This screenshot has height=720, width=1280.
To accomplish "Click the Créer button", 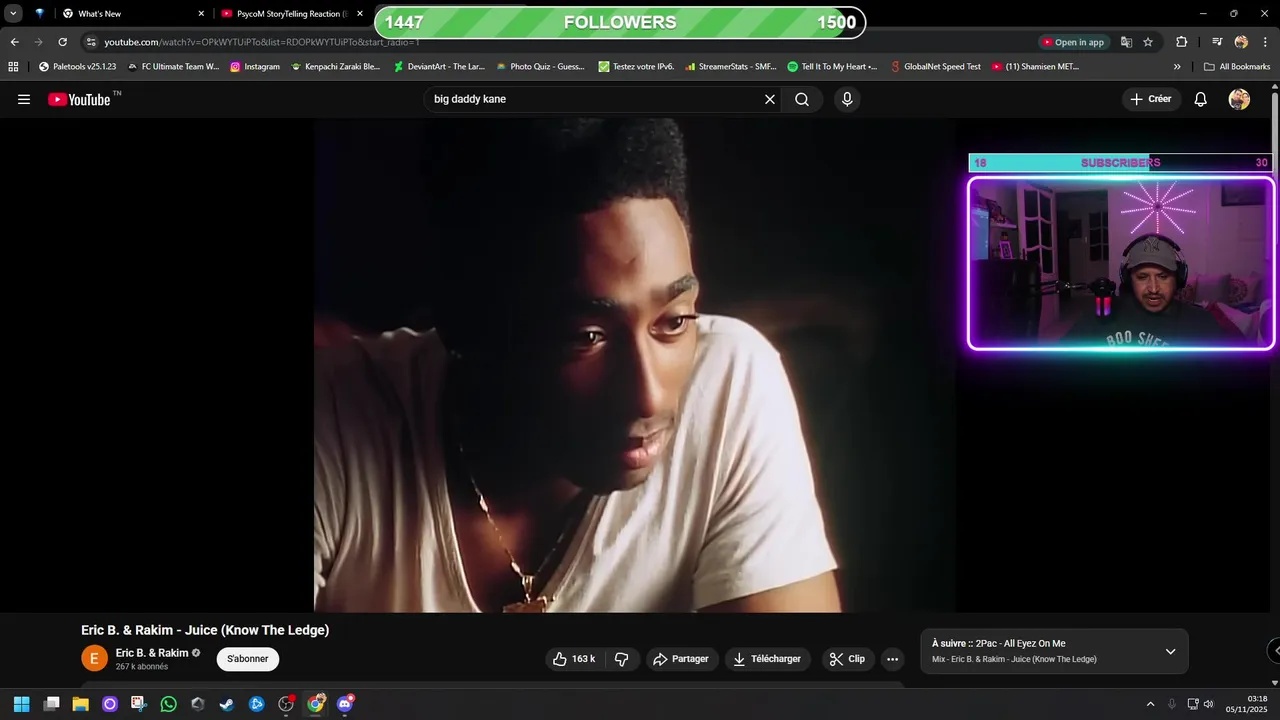I will [x=1151, y=99].
